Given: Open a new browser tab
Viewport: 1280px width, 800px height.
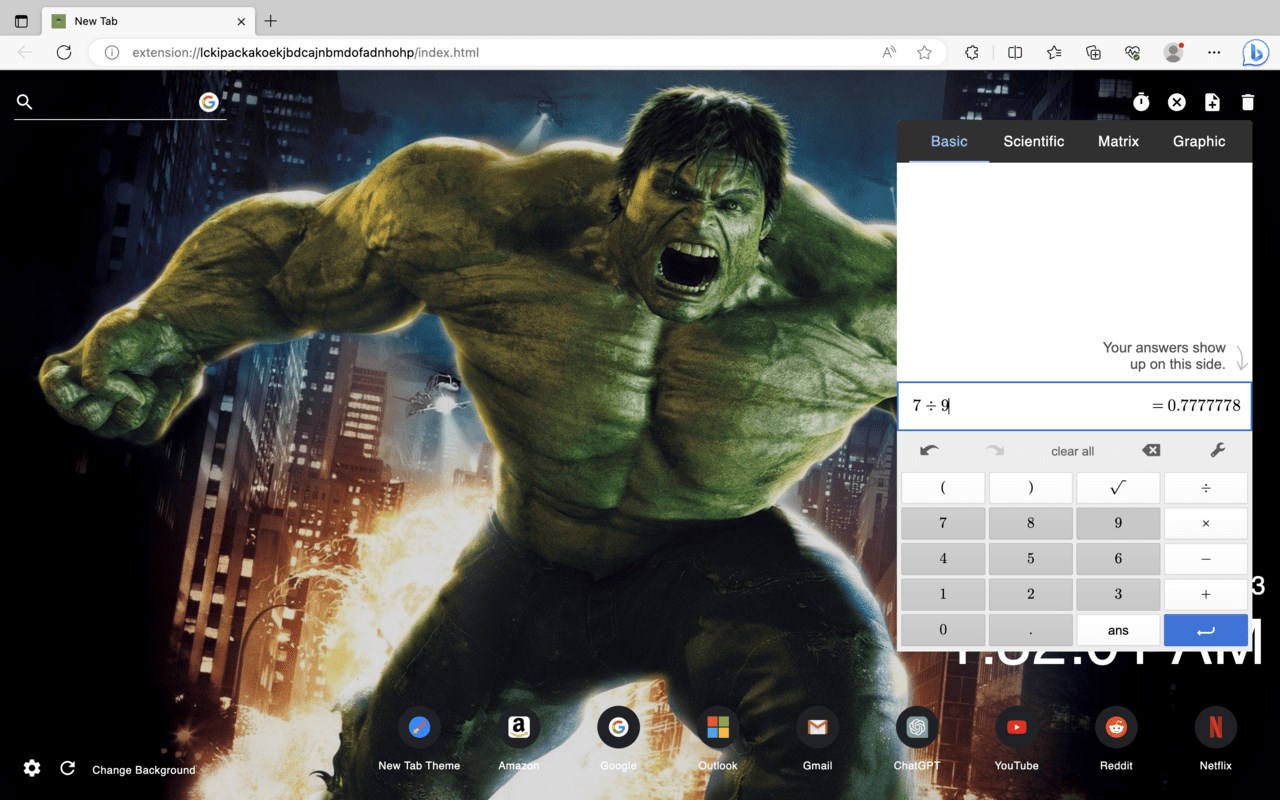Looking at the screenshot, I should [x=271, y=21].
